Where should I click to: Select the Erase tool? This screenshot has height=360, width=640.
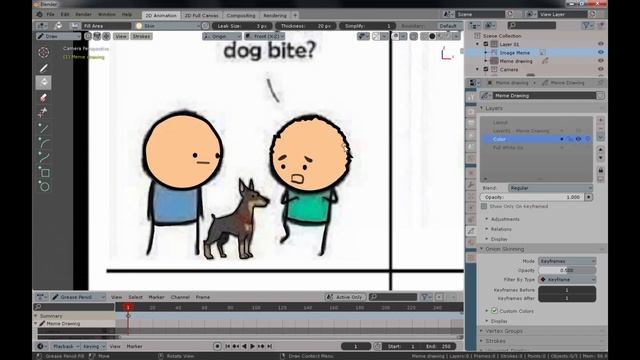44,98
